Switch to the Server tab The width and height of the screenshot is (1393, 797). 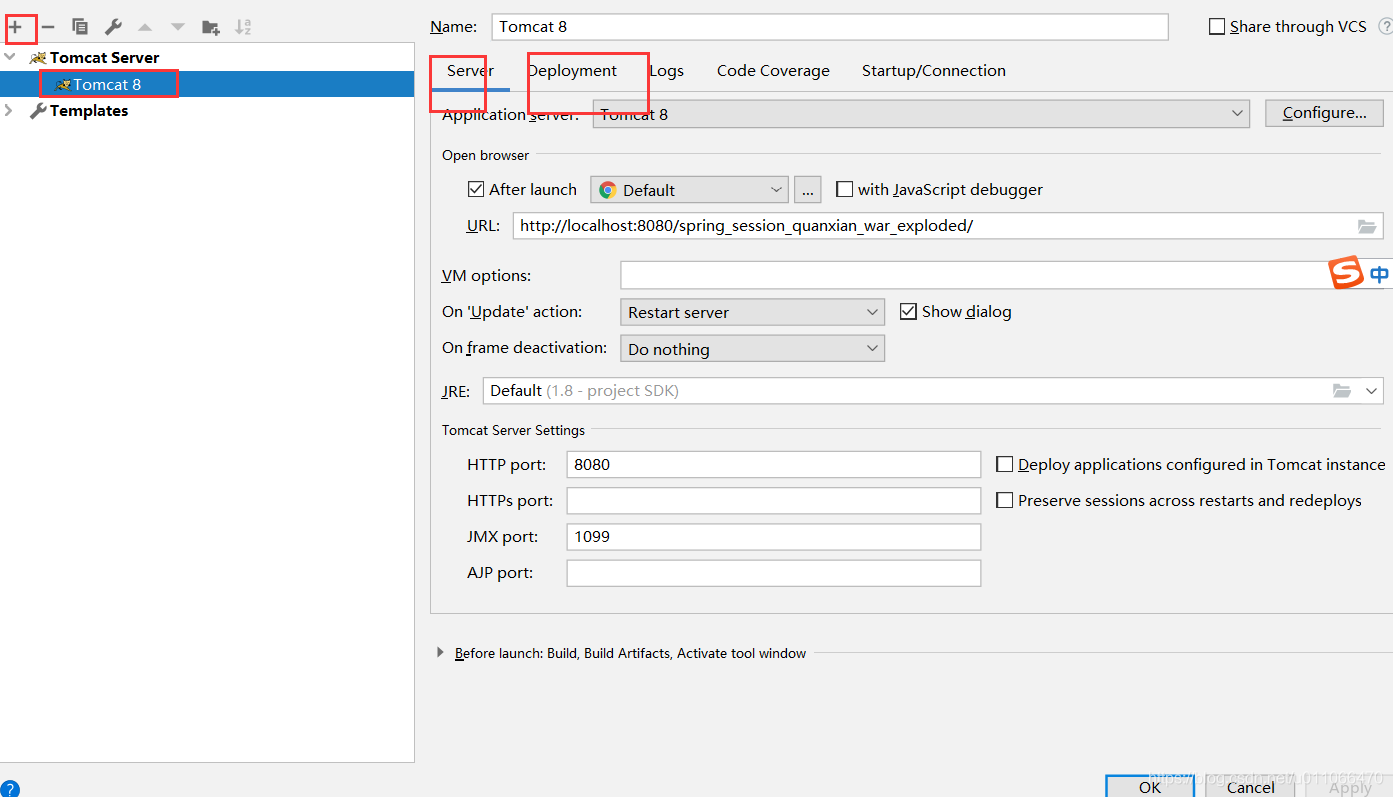(470, 71)
